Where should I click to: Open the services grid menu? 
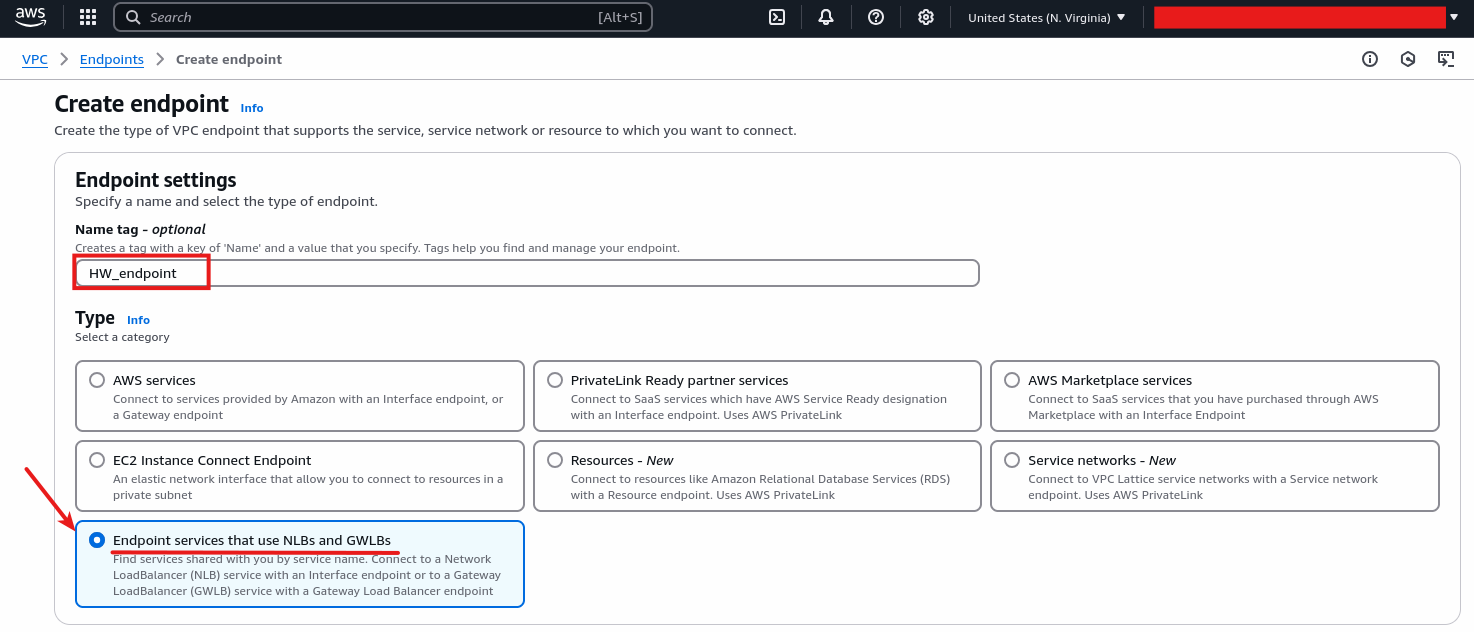point(87,17)
